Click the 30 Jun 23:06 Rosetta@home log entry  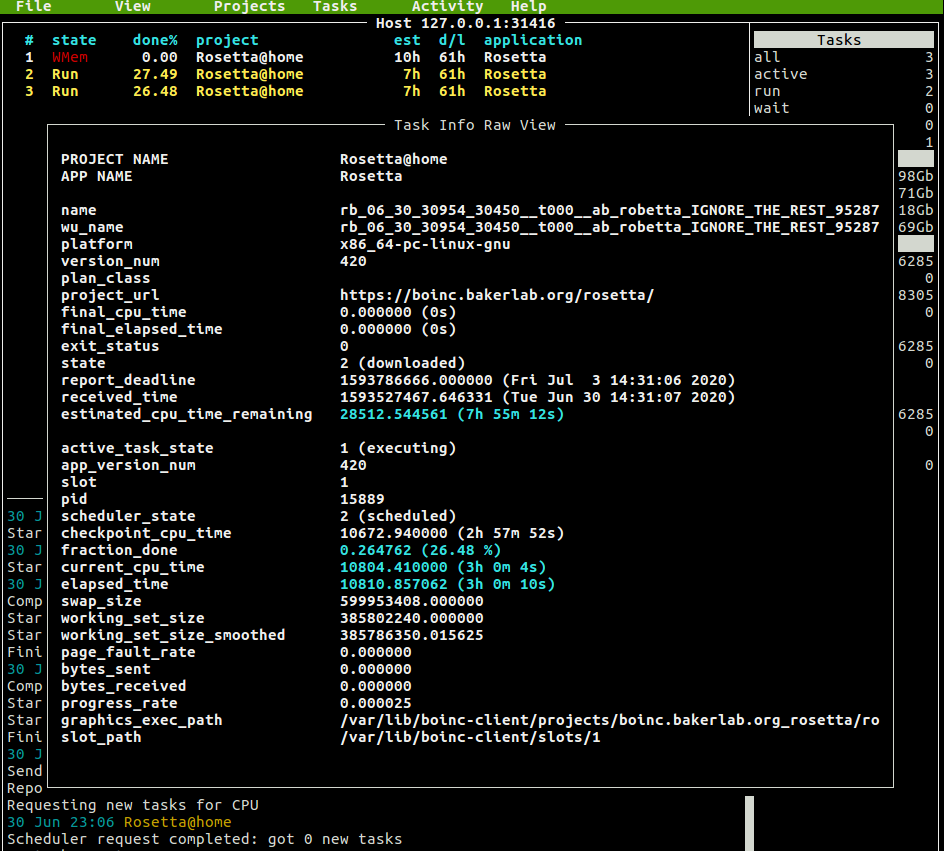[119, 822]
